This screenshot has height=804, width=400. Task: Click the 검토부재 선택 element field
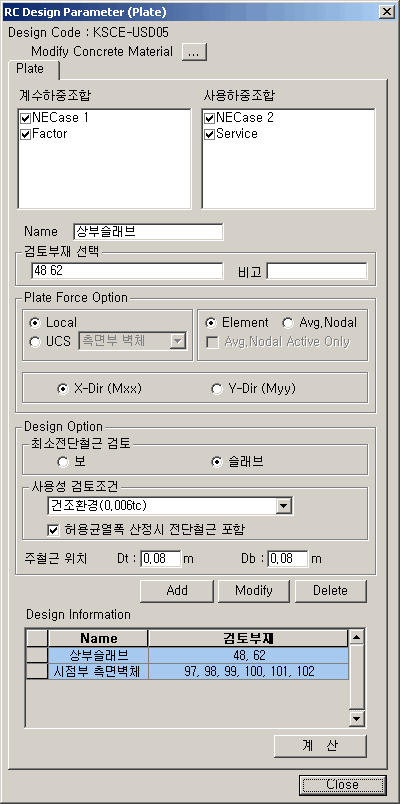[x=127, y=271]
